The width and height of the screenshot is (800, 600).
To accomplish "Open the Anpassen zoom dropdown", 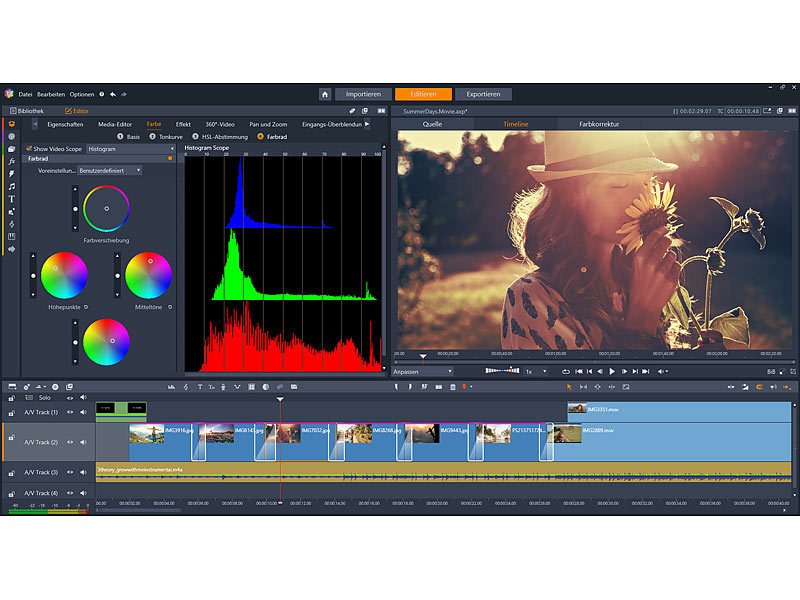I will (x=422, y=371).
